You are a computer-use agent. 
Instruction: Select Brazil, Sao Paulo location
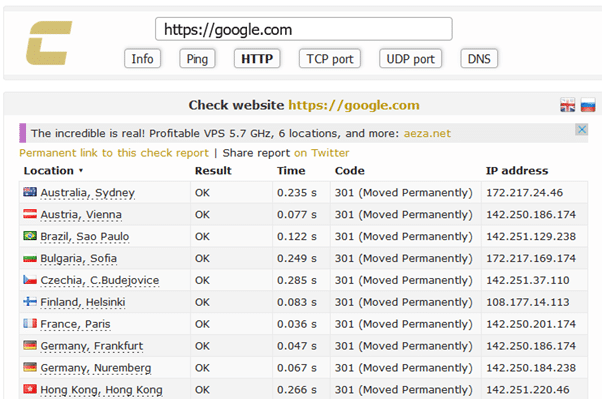pyautogui.click(x=84, y=237)
